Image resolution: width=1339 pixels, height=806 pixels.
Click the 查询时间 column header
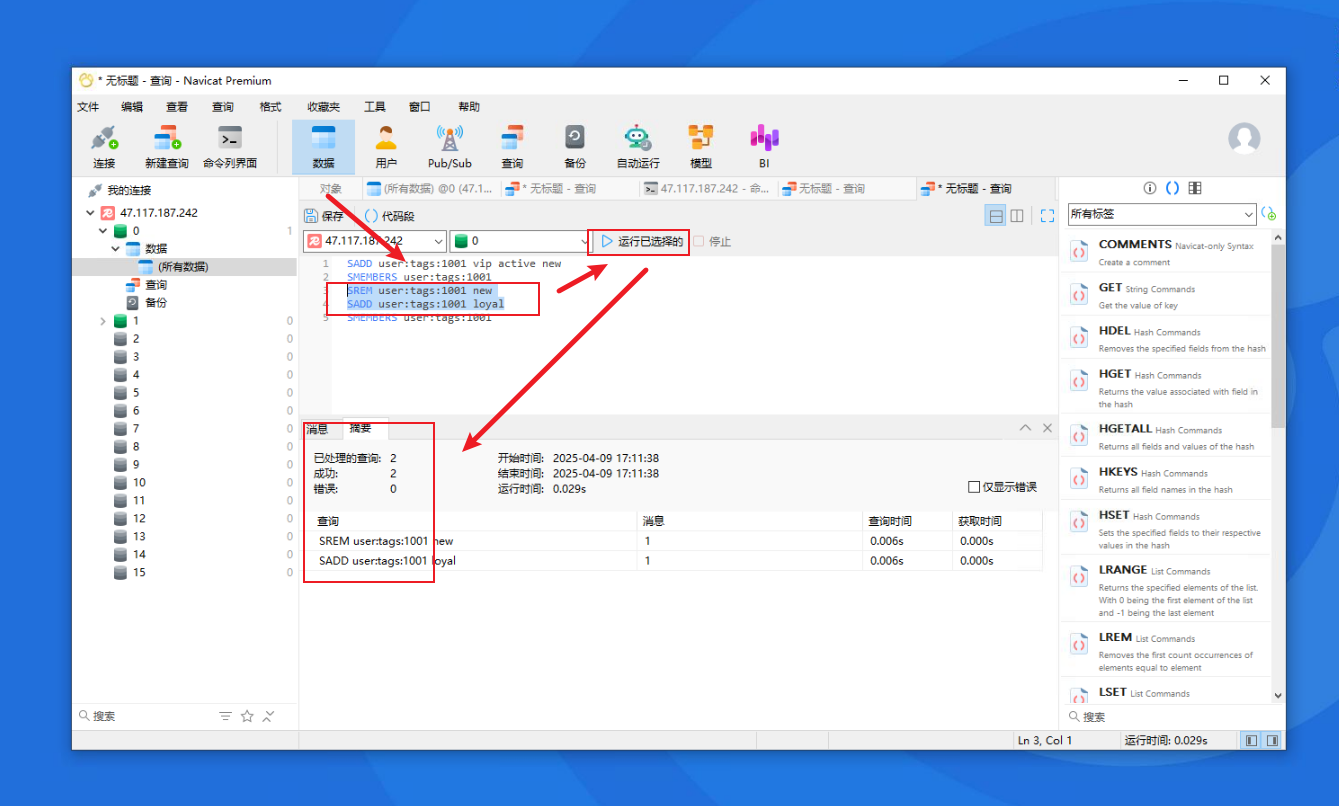point(907,521)
